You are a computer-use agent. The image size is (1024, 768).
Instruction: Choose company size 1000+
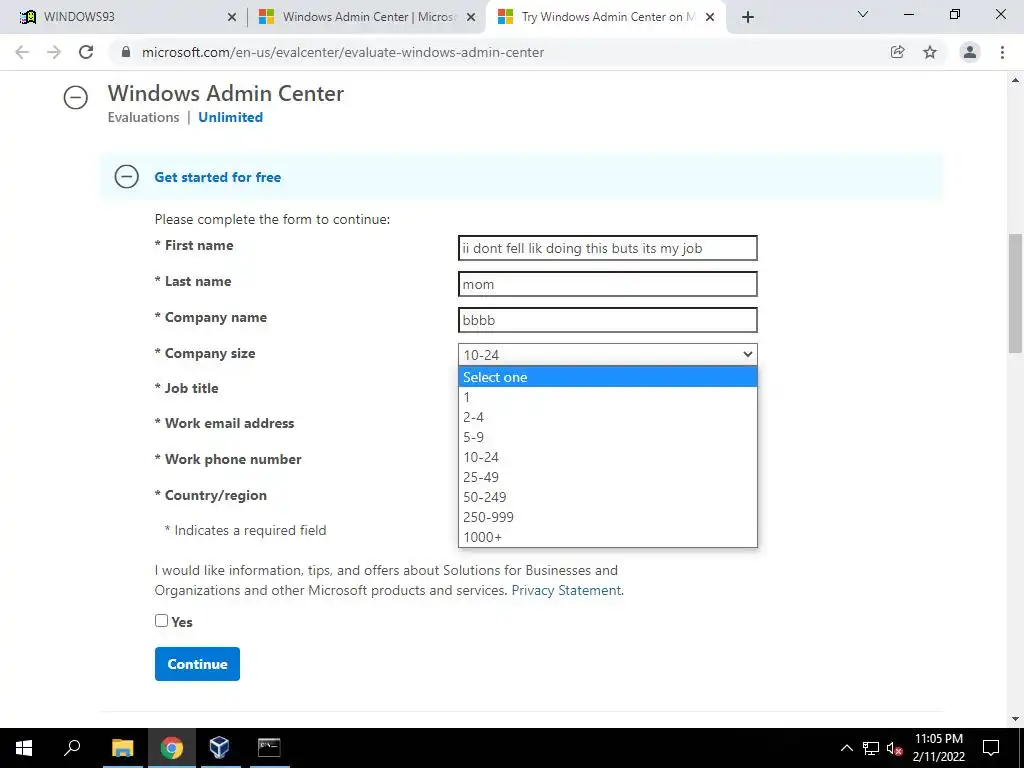(x=607, y=537)
